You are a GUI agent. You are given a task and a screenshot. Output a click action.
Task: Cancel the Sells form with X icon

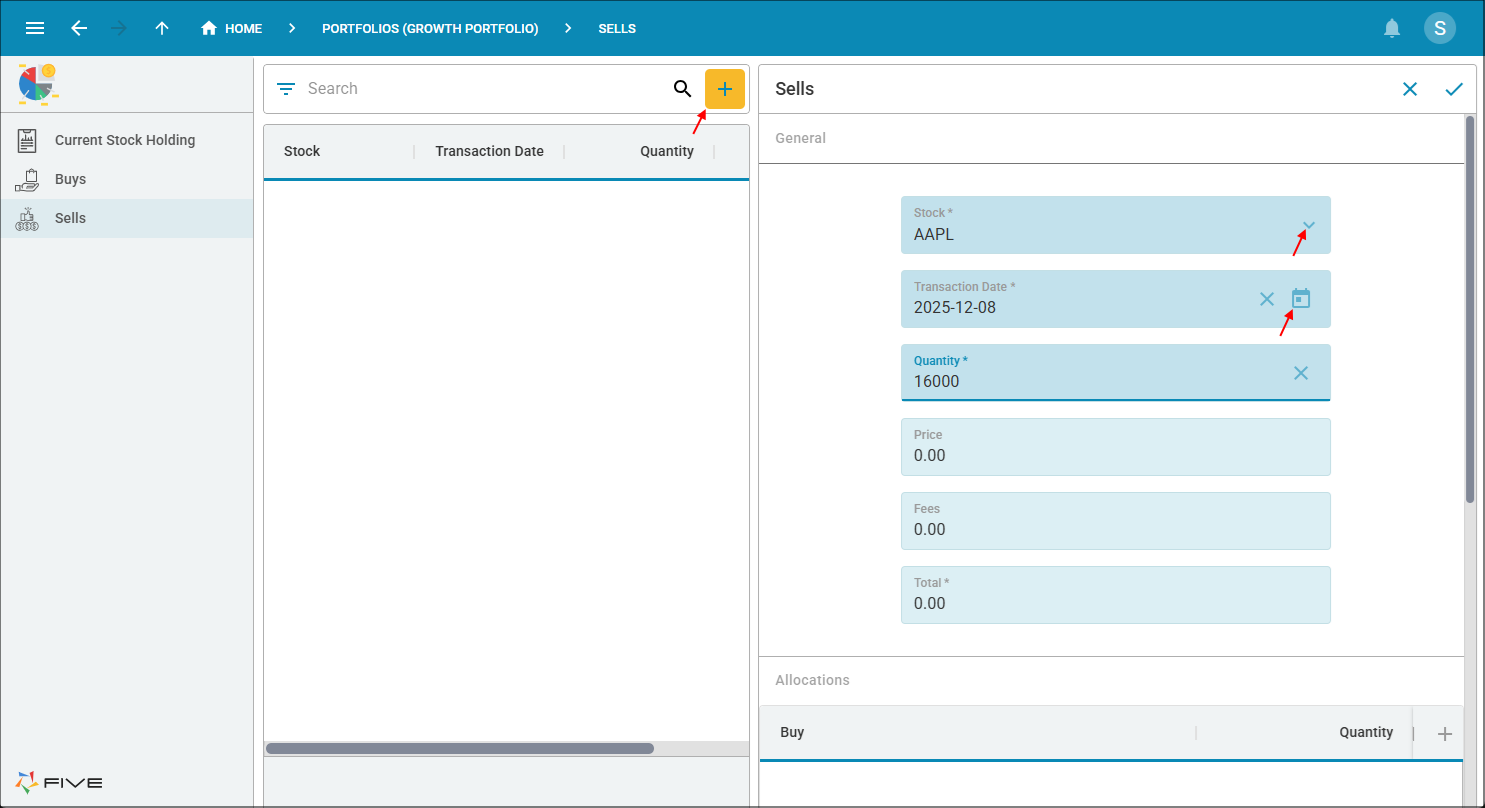coord(1409,89)
